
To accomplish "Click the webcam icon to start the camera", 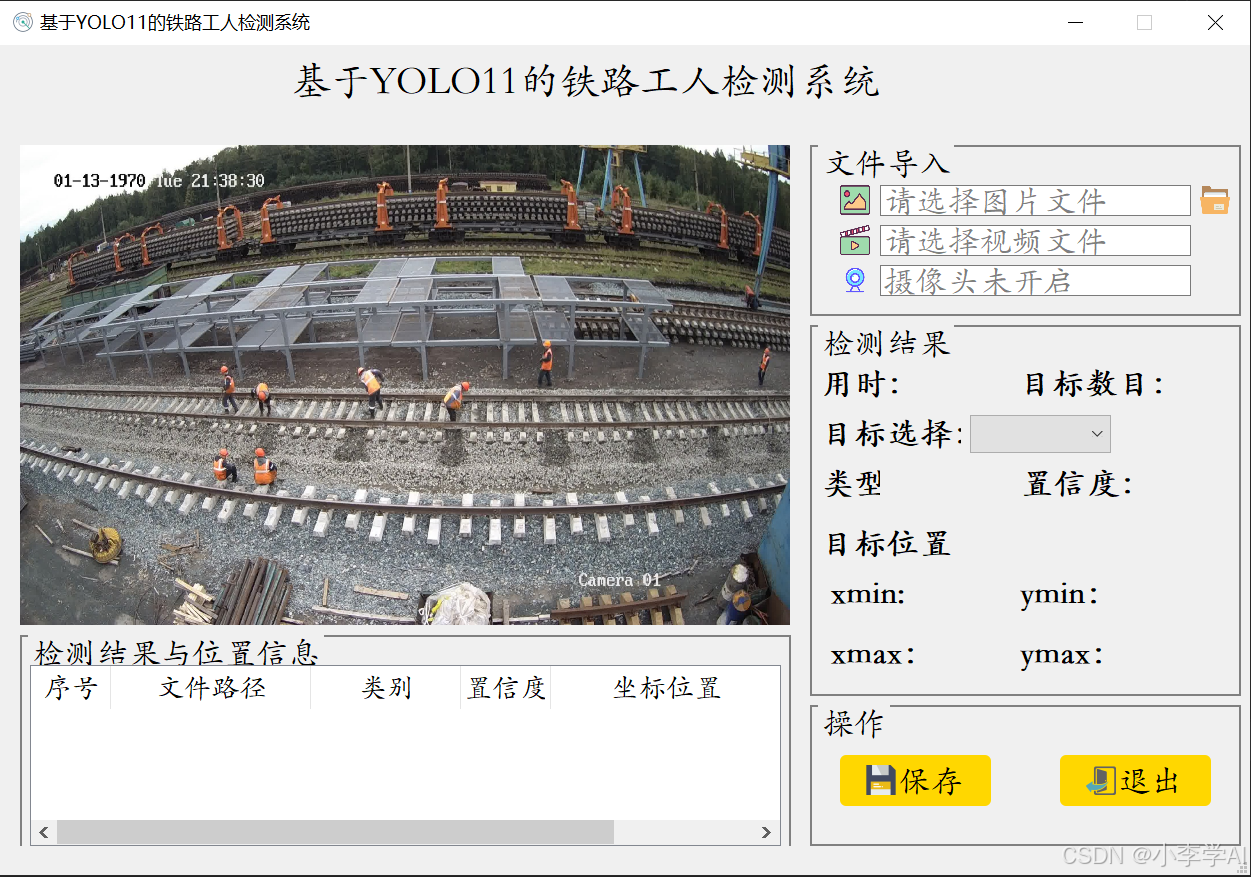I will click(x=853, y=280).
